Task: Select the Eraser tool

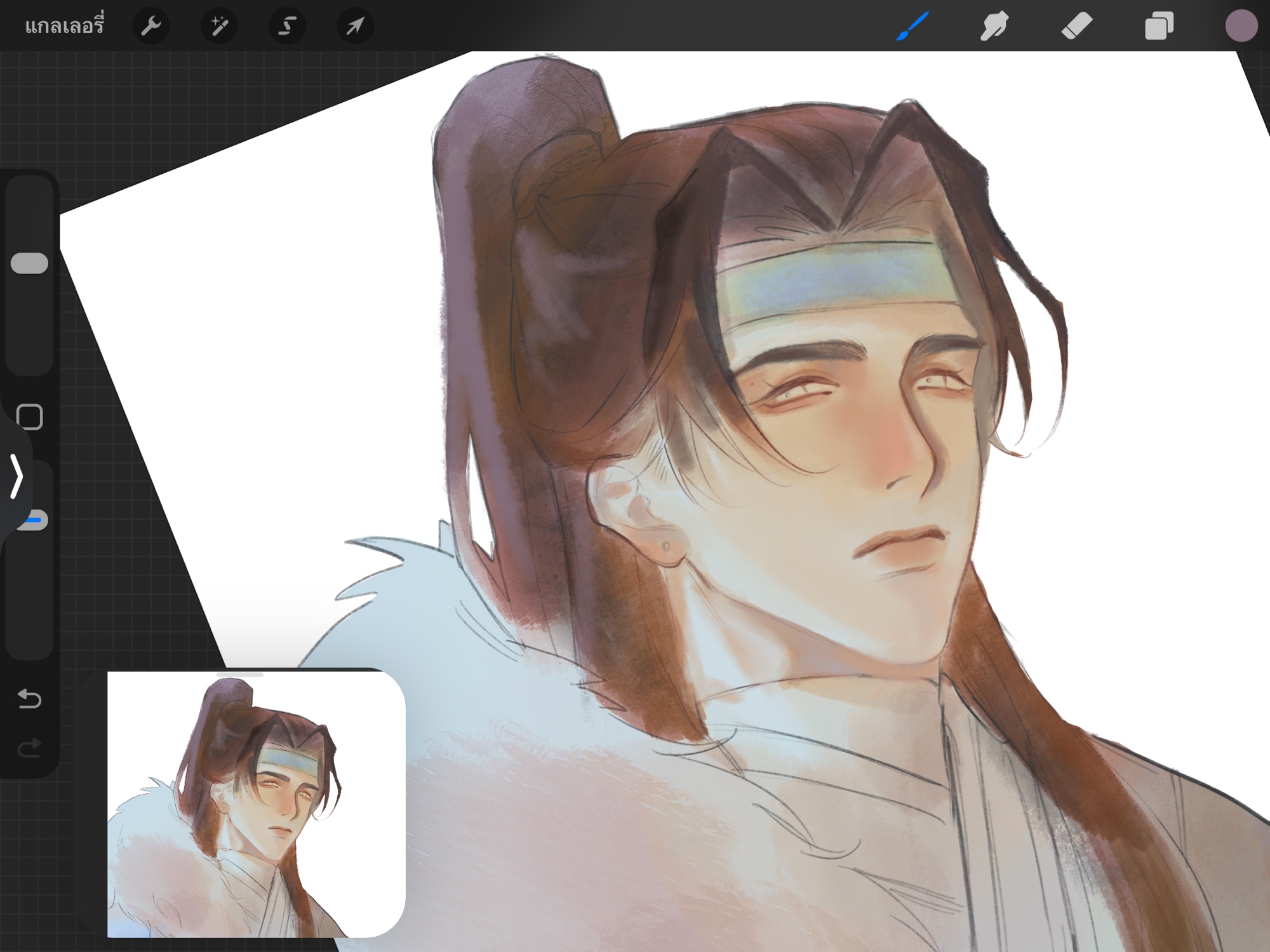Action: pyautogui.click(x=1077, y=26)
